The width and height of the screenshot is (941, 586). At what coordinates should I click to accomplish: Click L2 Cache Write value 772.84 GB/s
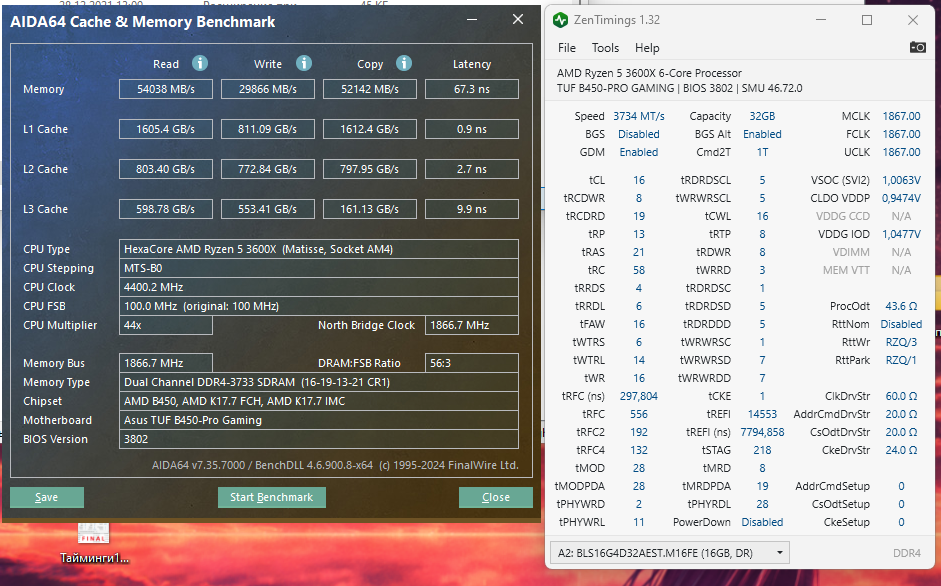[x=268, y=169]
